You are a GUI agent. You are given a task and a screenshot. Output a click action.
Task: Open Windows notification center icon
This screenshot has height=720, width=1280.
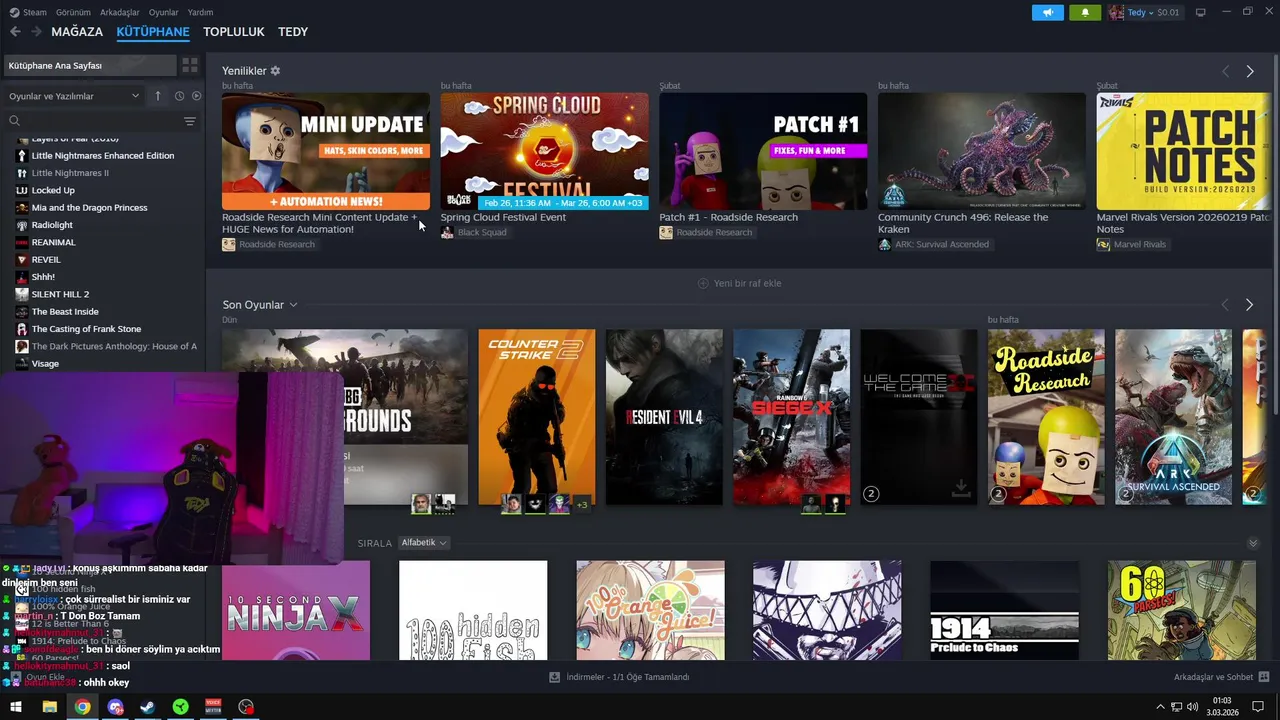[x=1258, y=707]
